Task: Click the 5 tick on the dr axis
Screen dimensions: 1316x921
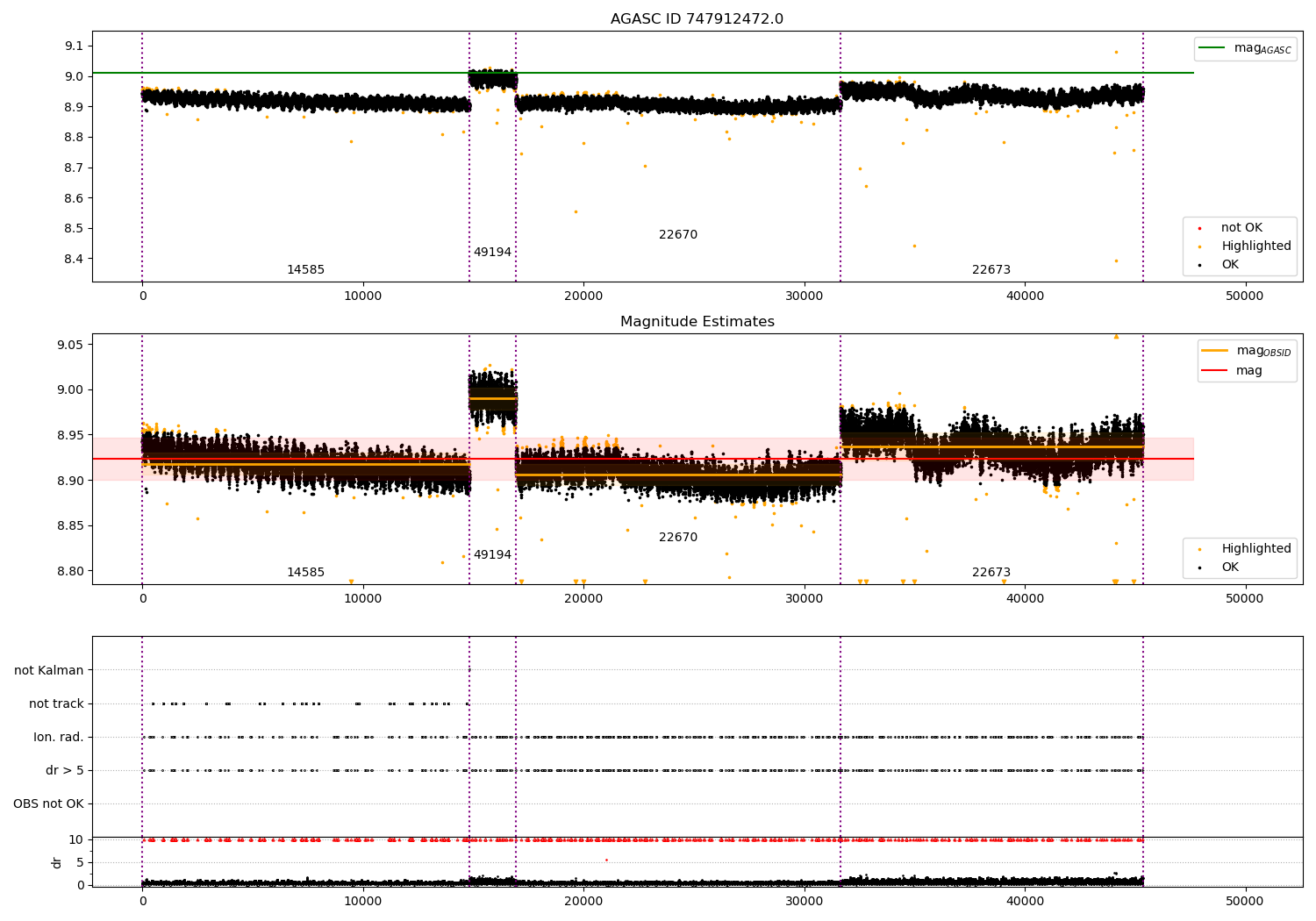Action: [80, 863]
